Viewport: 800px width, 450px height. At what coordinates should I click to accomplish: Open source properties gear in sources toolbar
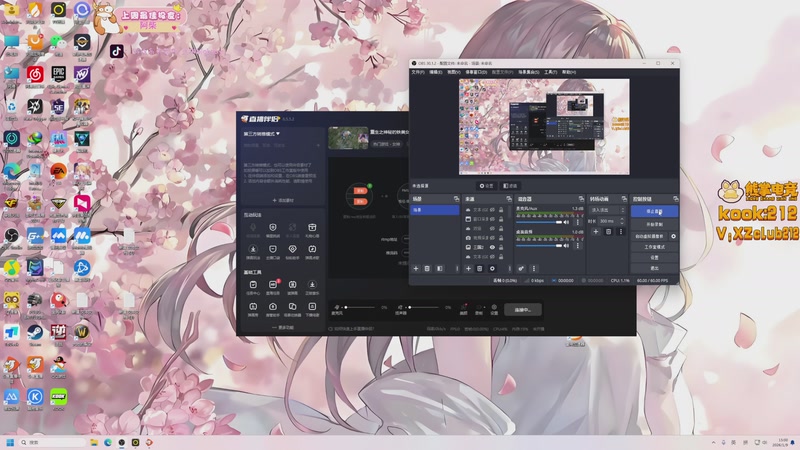[492, 268]
